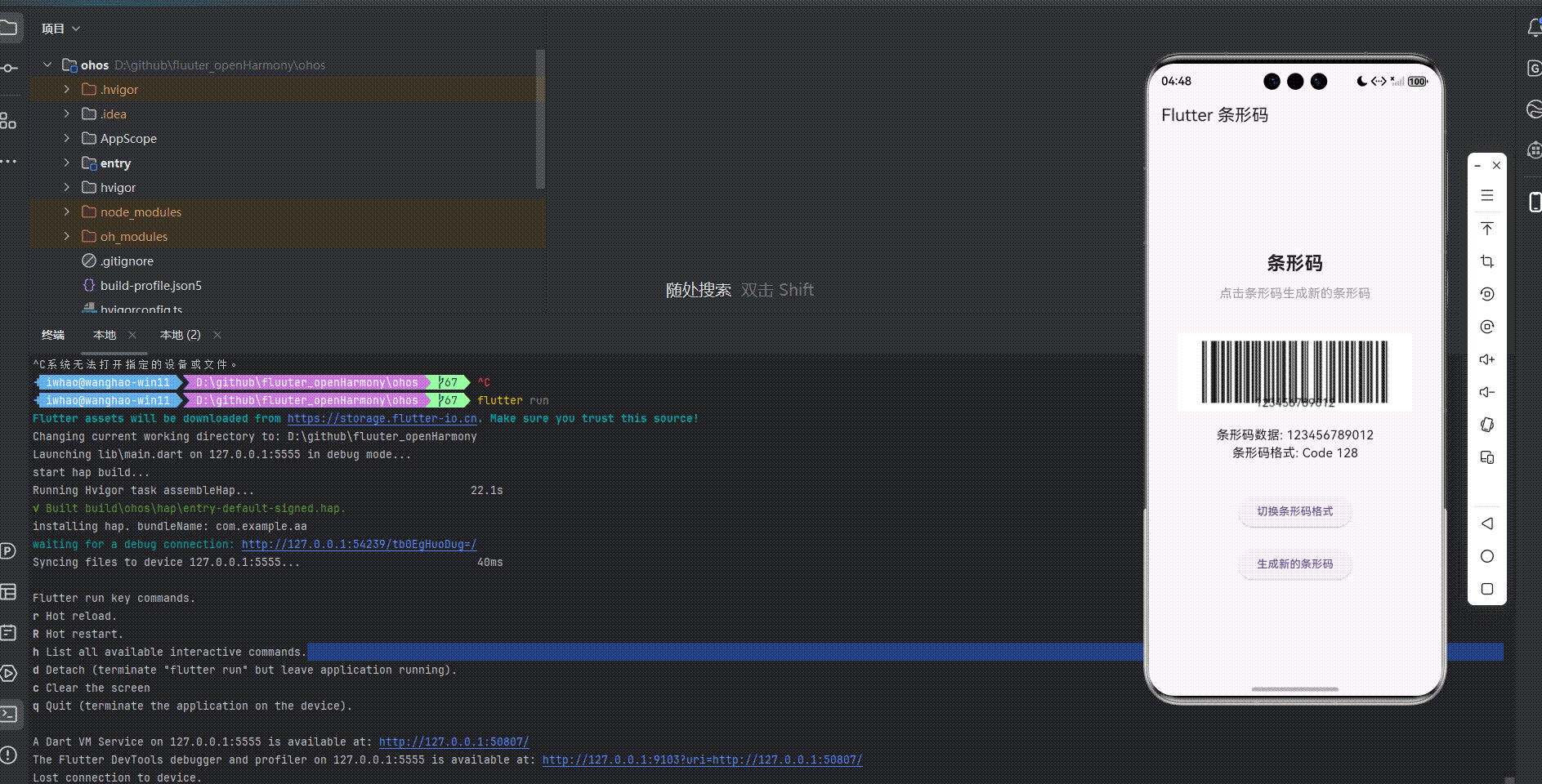The width and height of the screenshot is (1542, 784).
Task: Open the Log tool window icon
Action: [8, 632]
